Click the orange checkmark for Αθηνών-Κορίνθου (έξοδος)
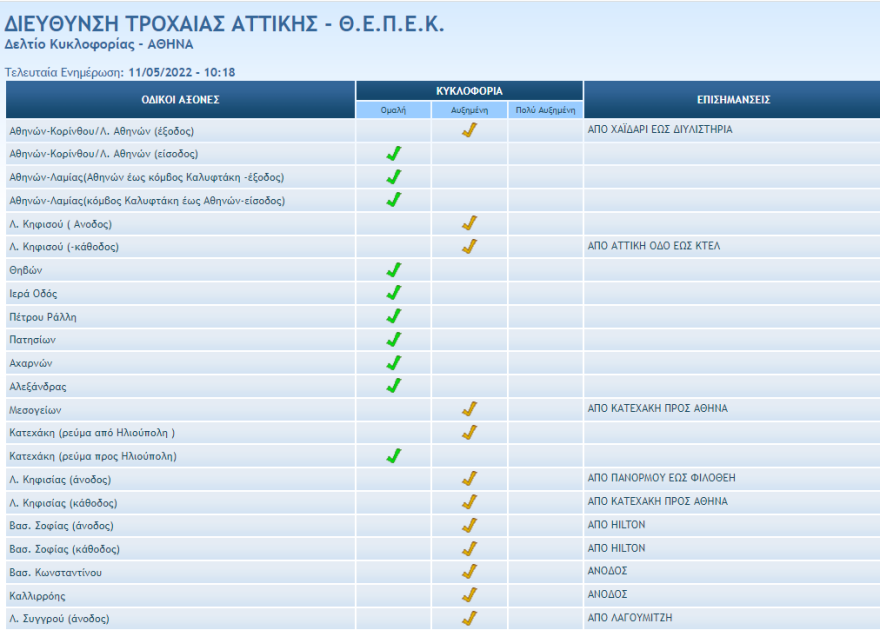Screen dimensions: 880x630 click(x=469, y=130)
